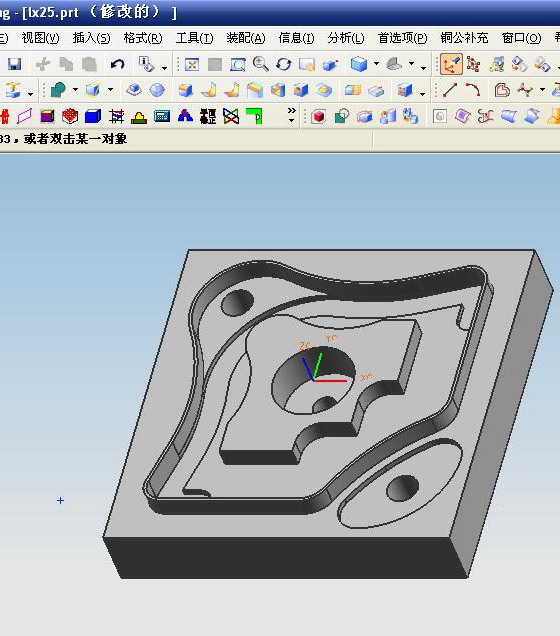
Task: Click the central circular hole of the model
Action: [x=313, y=381]
